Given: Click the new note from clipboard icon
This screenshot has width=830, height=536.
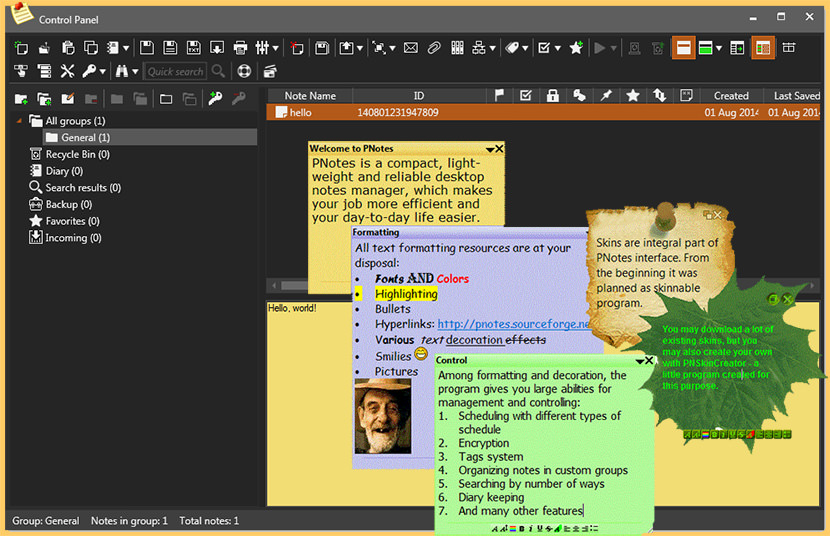Looking at the screenshot, I should [x=68, y=48].
